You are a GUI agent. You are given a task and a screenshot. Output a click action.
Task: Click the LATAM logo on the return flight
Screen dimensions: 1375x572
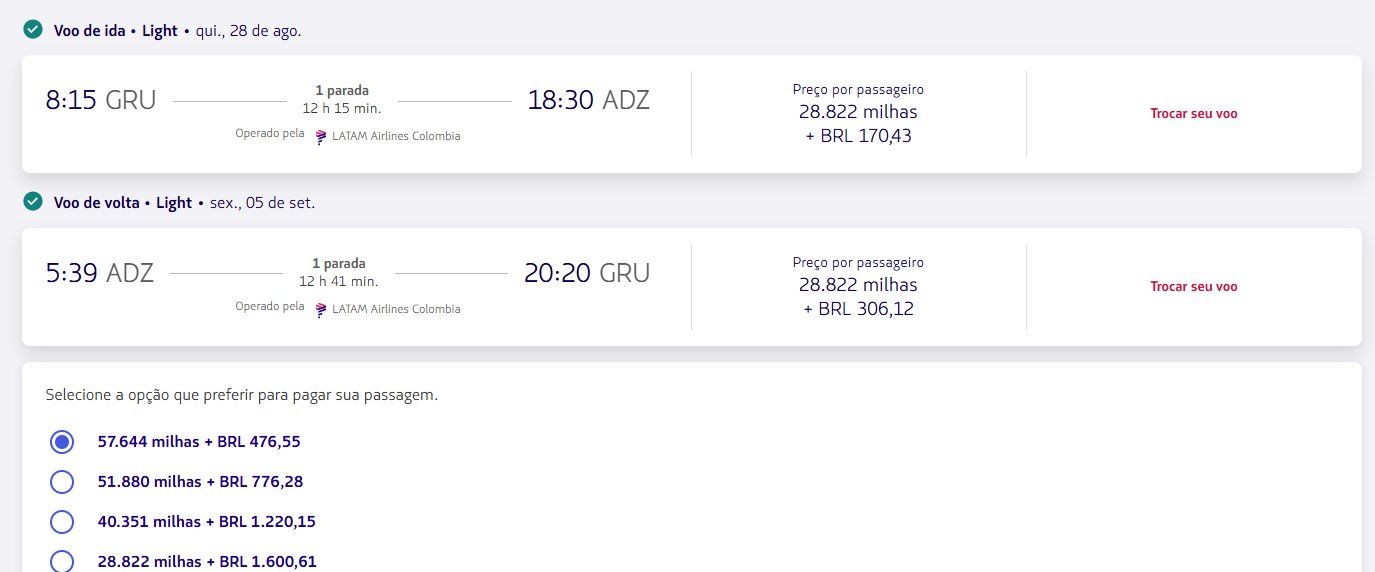coord(321,310)
